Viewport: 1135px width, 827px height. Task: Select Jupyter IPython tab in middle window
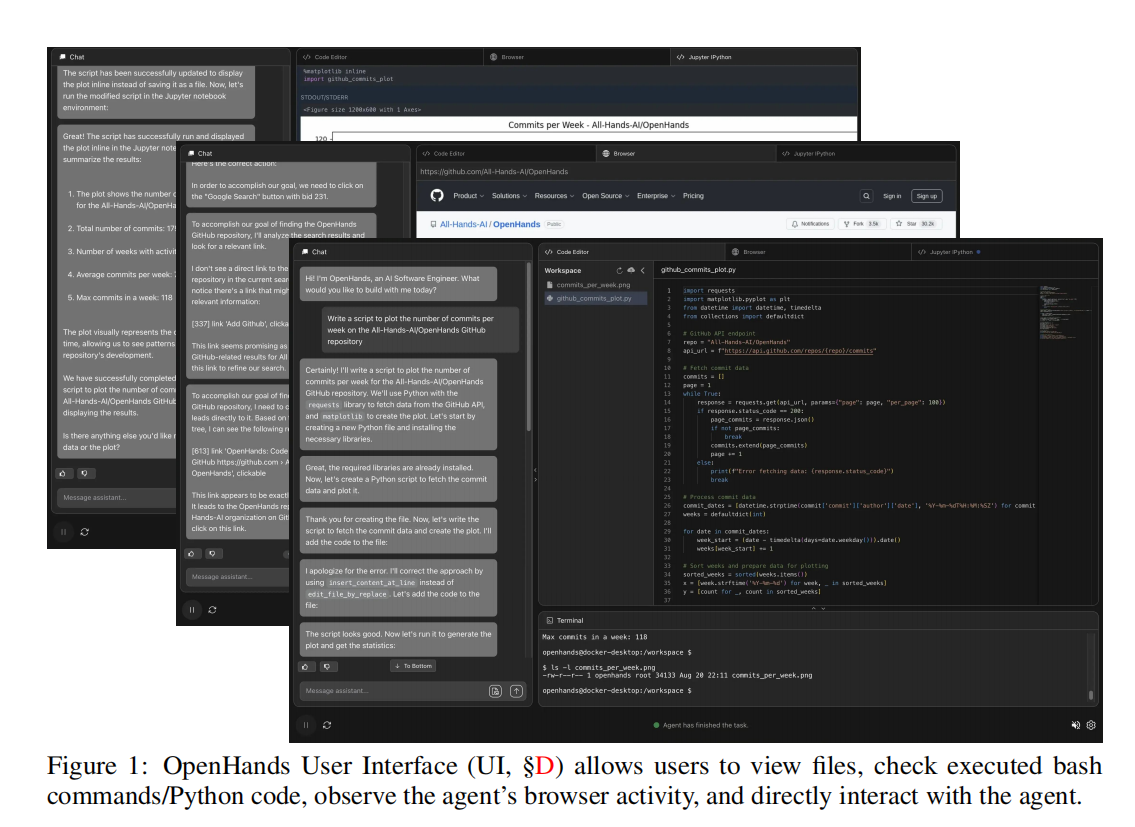[x=809, y=154]
